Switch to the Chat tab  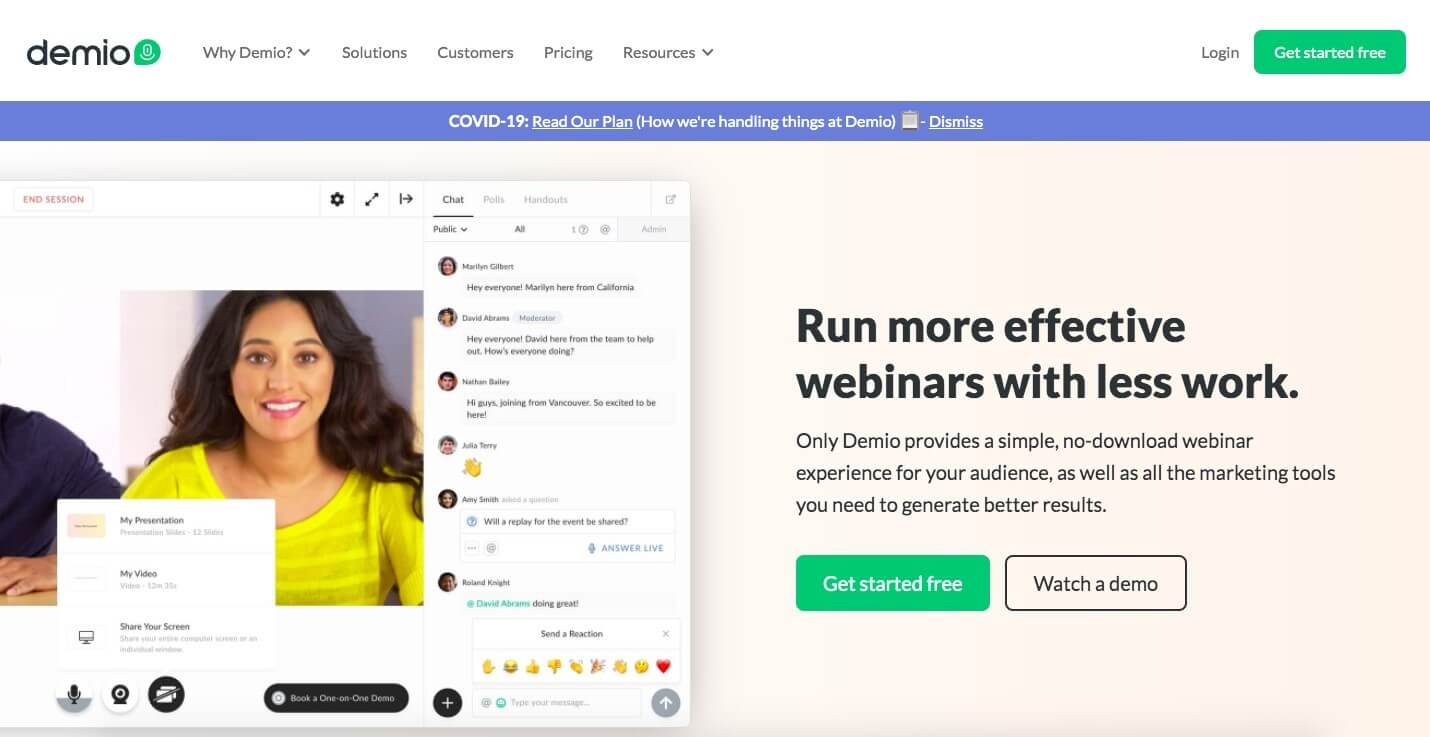[453, 199]
